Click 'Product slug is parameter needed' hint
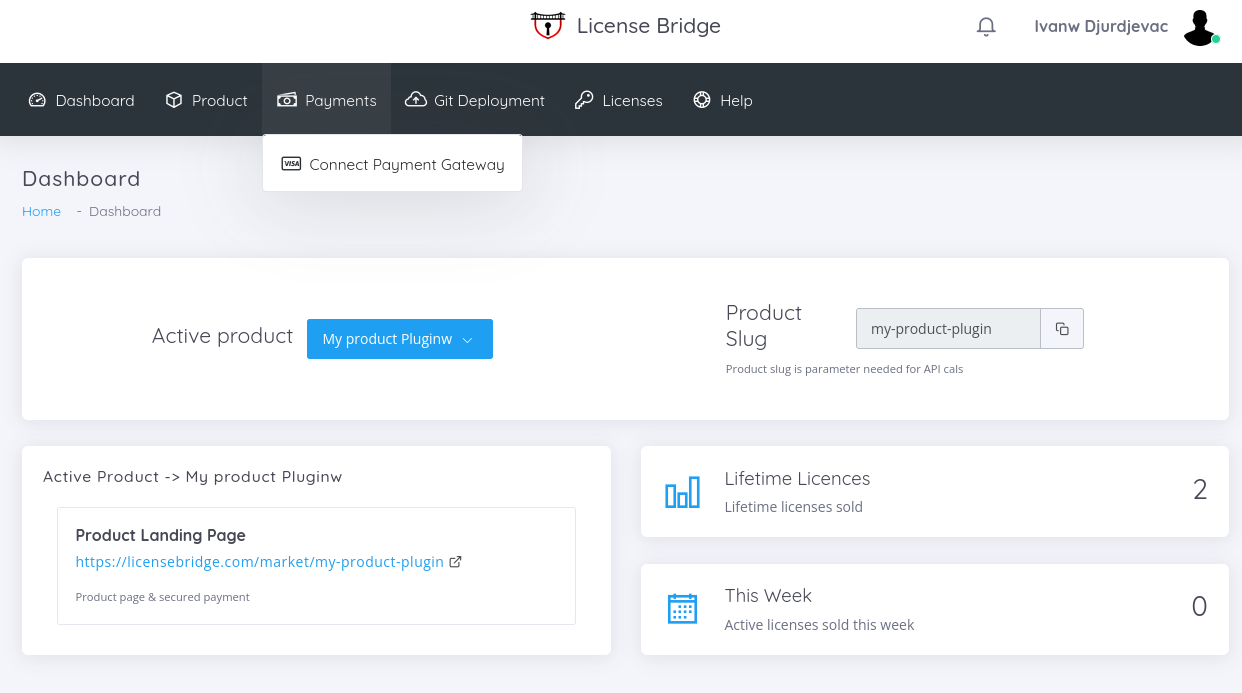Image resolution: width=1242 pixels, height=693 pixels. click(844, 369)
